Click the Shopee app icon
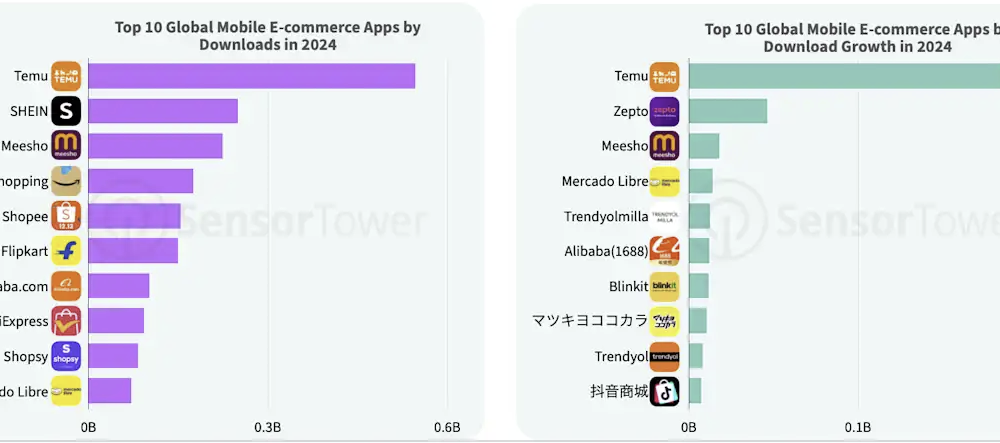The width and height of the screenshot is (1000, 443). pos(66,216)
